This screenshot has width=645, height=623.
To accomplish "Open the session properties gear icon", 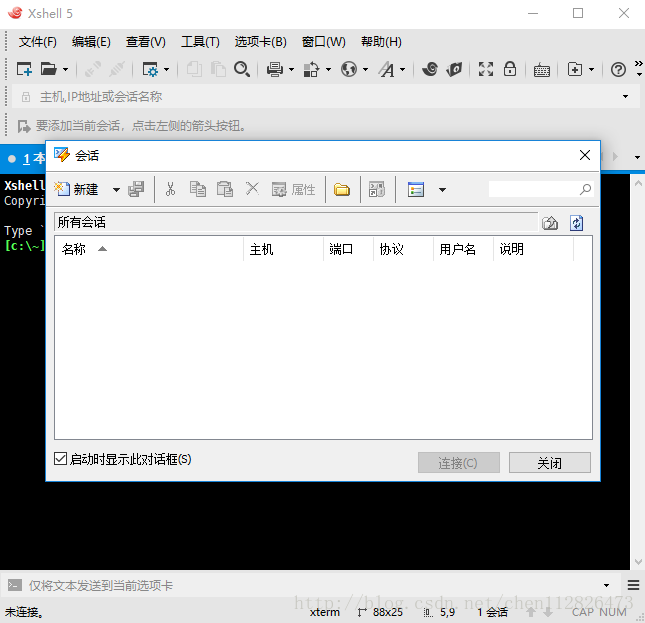I will tap(150, 69).
